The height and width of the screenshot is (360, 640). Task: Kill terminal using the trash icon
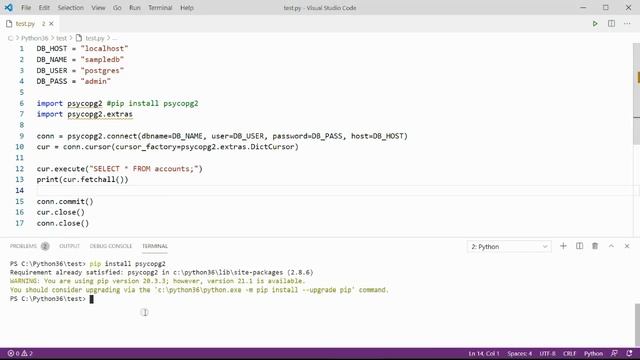pos(595,246)
